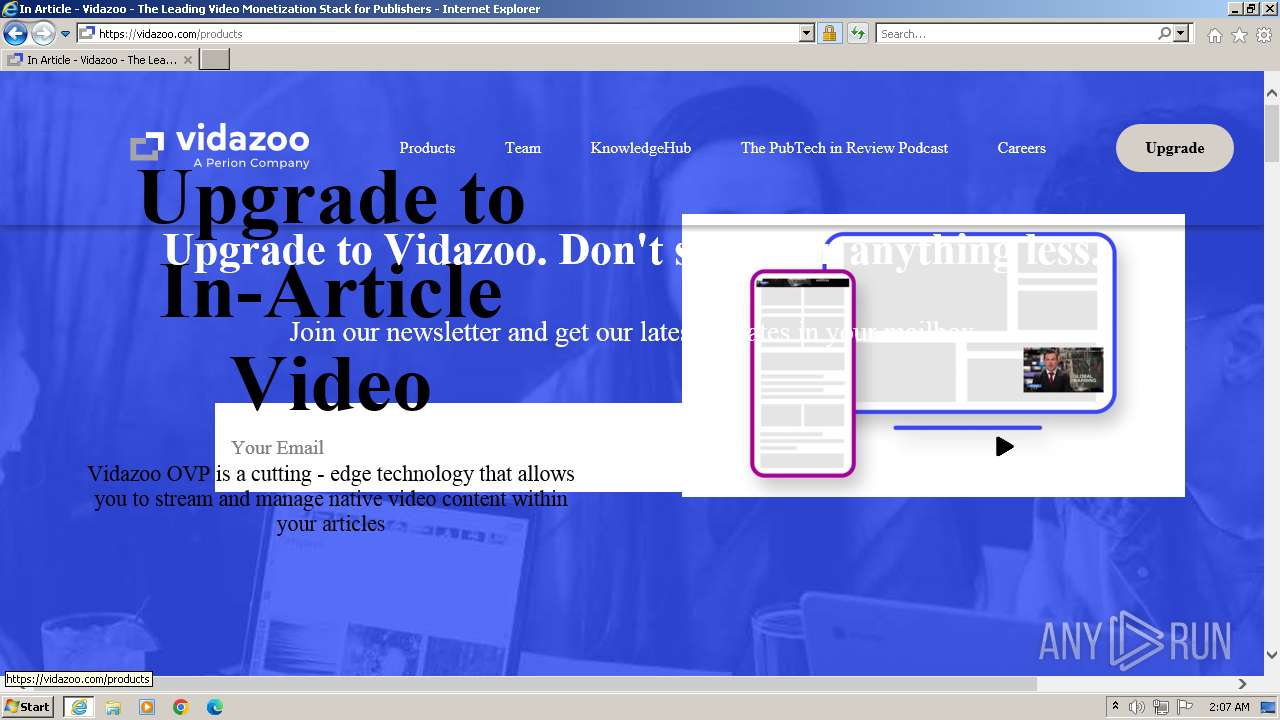Image resolution: width=1280 pixels, height=720 pixels.
Task: Open Favorites star icon
Action: [1239, 35]
